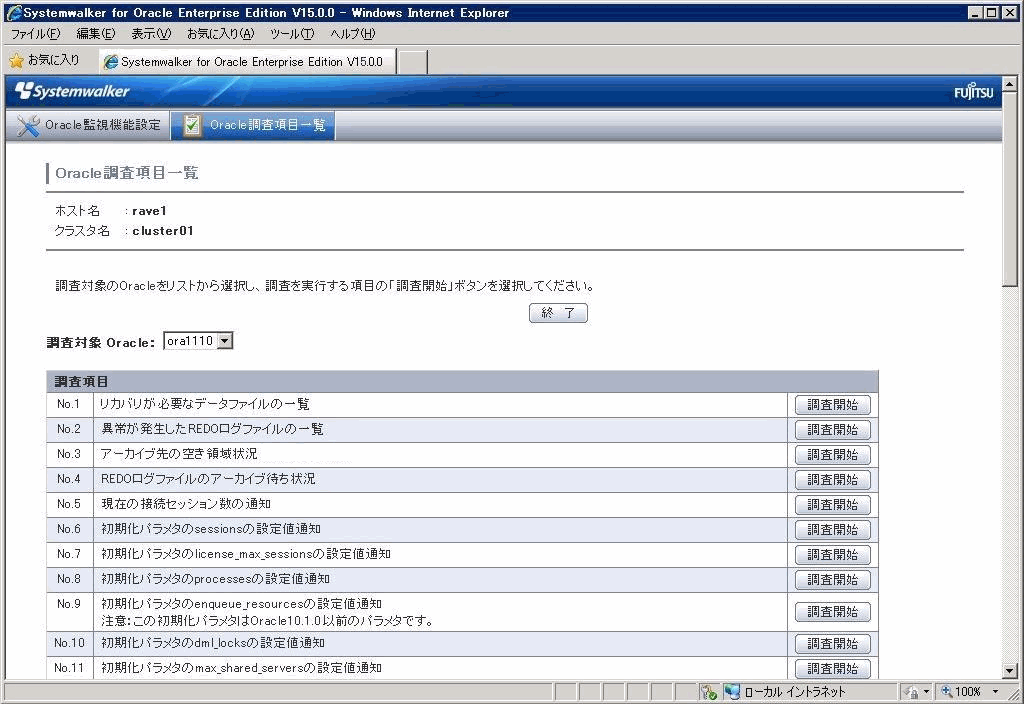Click 調査開始 for No.8 processes parameter

[833, 579]
